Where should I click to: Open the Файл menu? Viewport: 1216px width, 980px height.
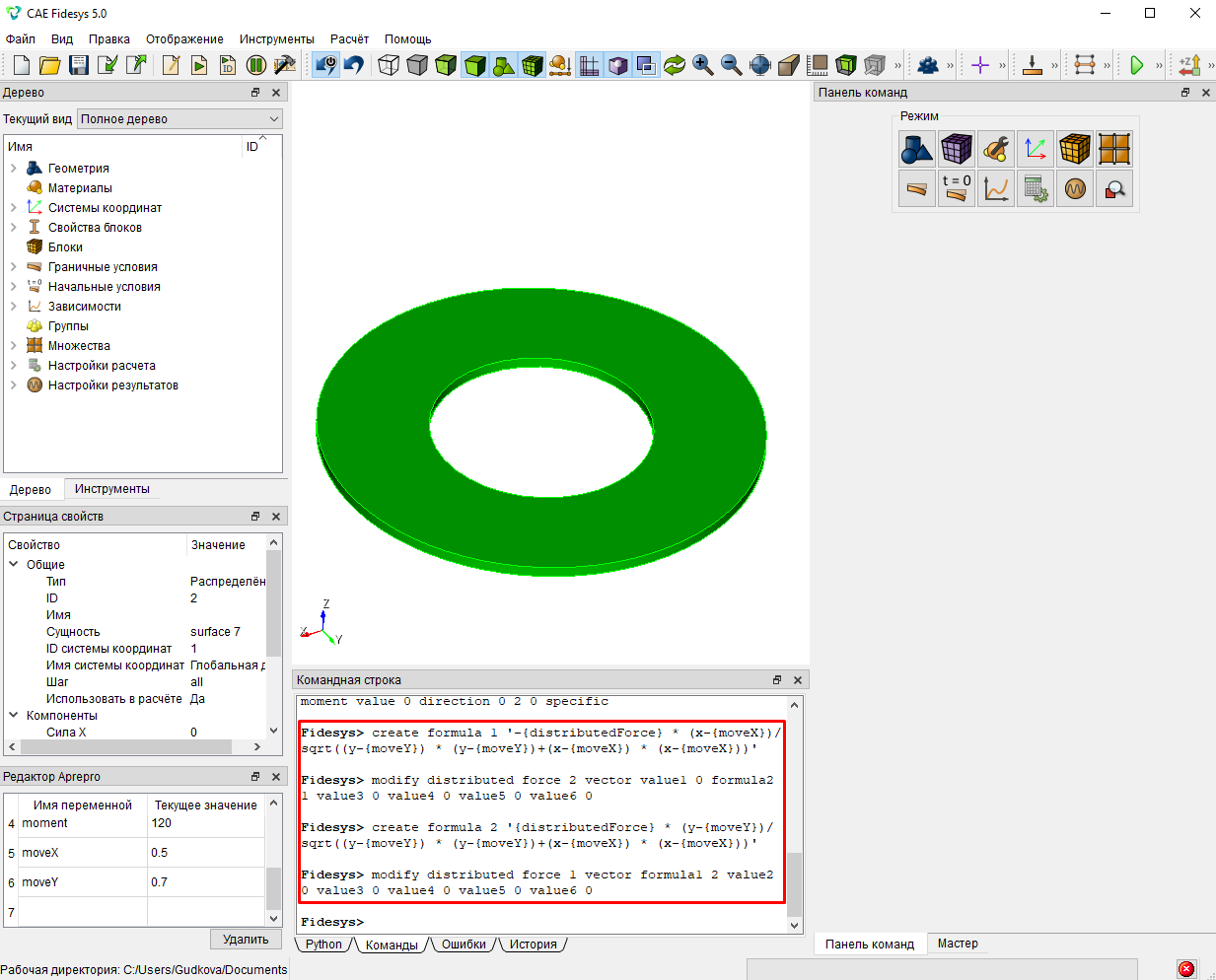(21, 39)
